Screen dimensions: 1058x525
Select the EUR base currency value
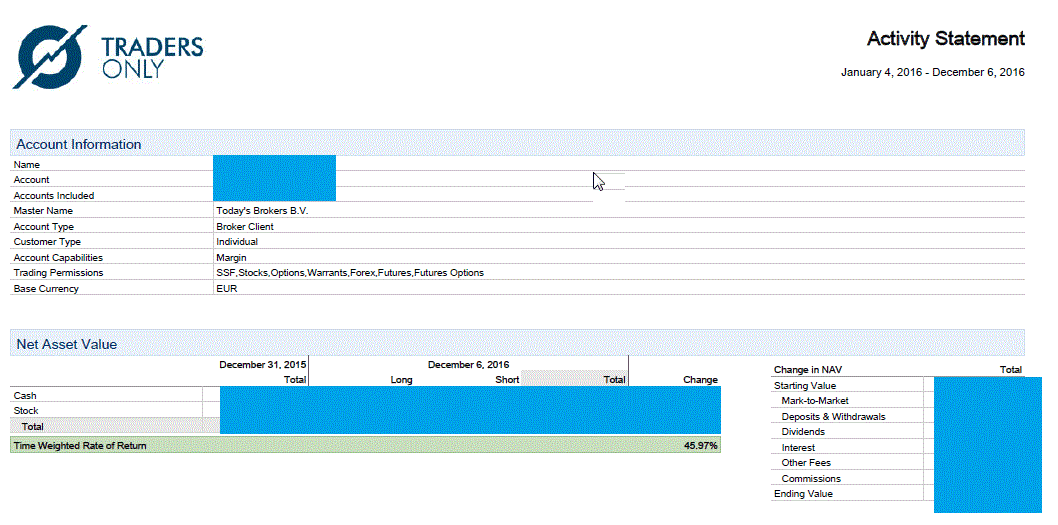[x=227, y=289]
